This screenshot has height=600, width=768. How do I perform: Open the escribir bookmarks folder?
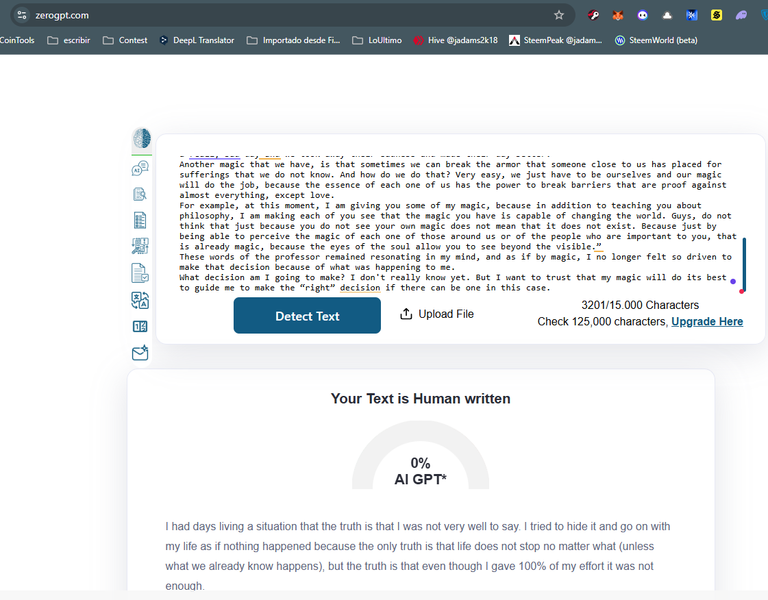click(69, 40)
